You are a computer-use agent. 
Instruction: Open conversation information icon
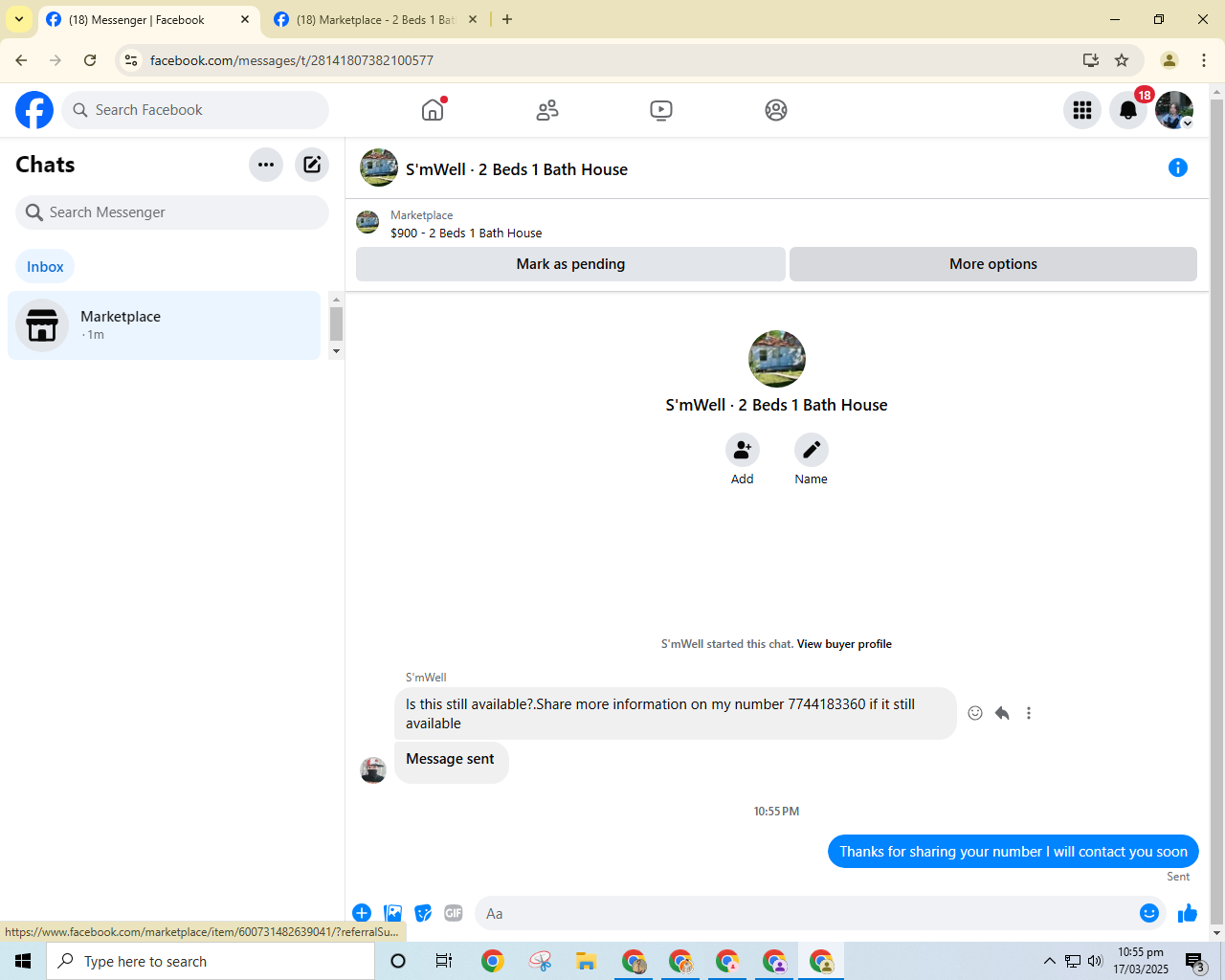[x=1178, y=168]
